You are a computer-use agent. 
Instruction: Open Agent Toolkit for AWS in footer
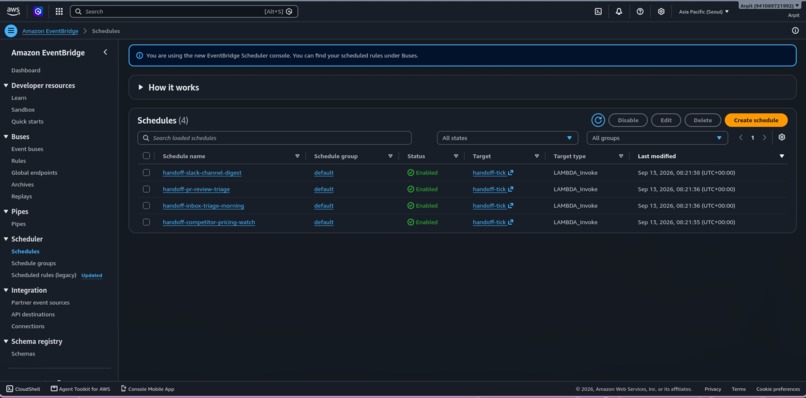pos(80,389)
